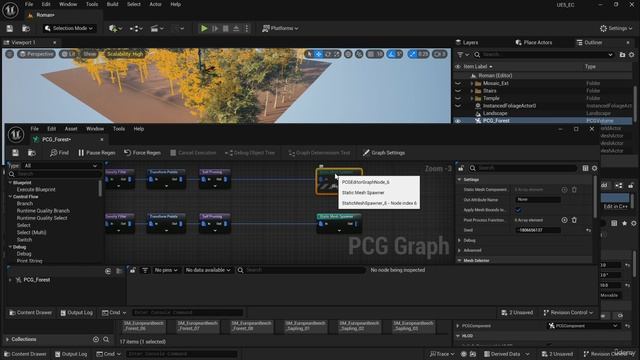Open Outliner settings gear
640x360 pixels.
[x=631, y=54]
